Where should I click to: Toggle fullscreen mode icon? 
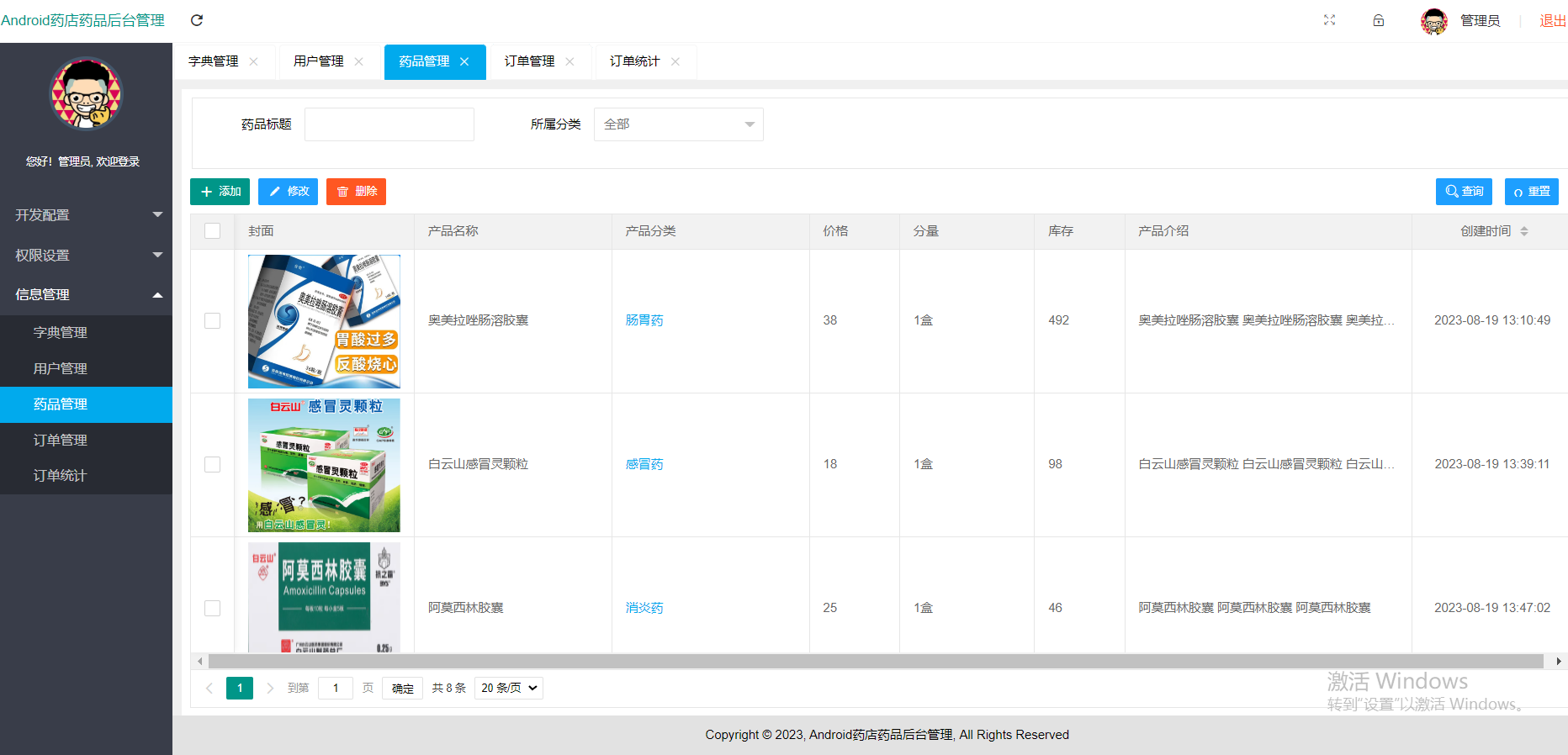pyautogui.click(x=1329, y=20)
